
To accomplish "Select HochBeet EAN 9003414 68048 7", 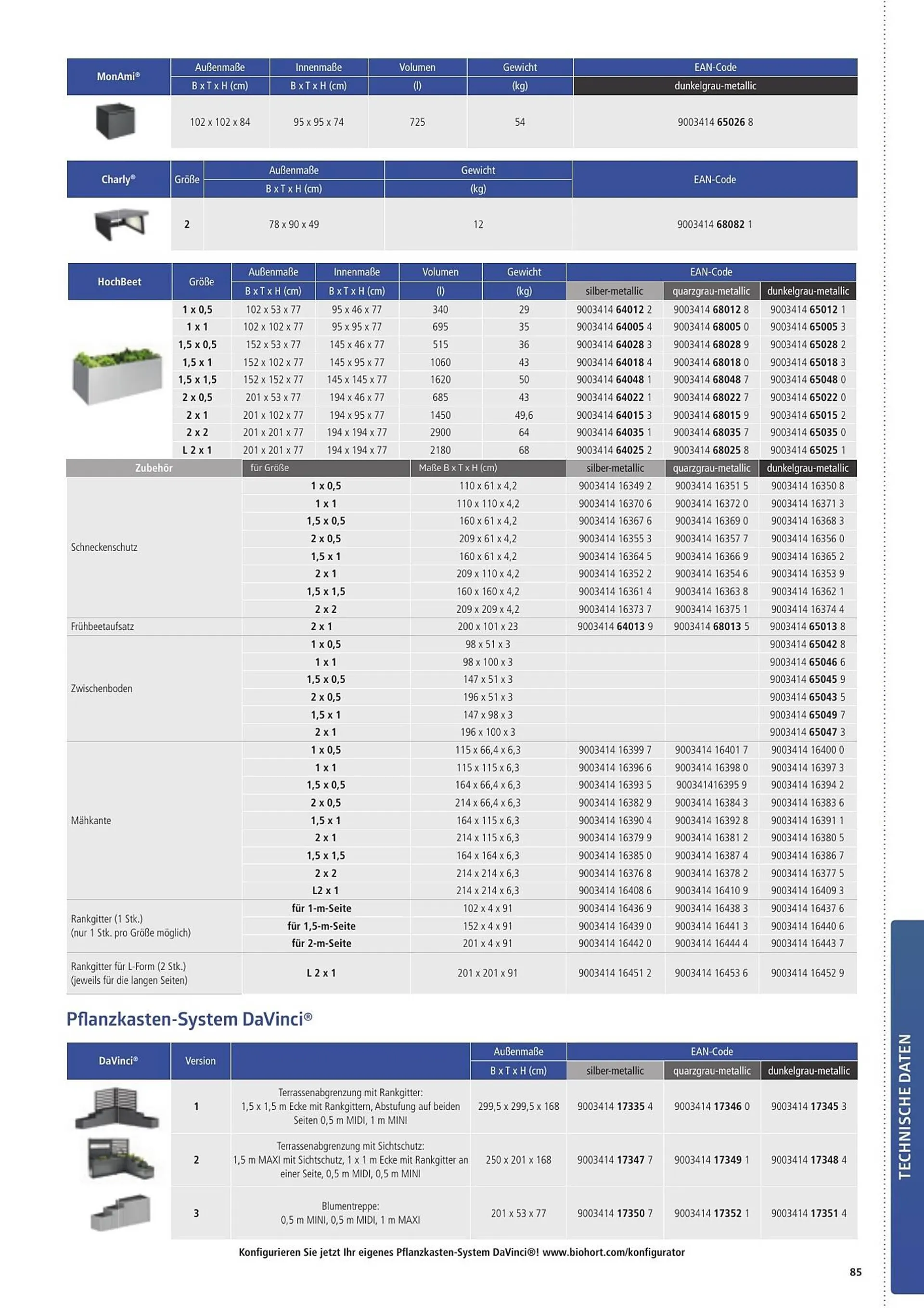I will click(x=711, y=379).
